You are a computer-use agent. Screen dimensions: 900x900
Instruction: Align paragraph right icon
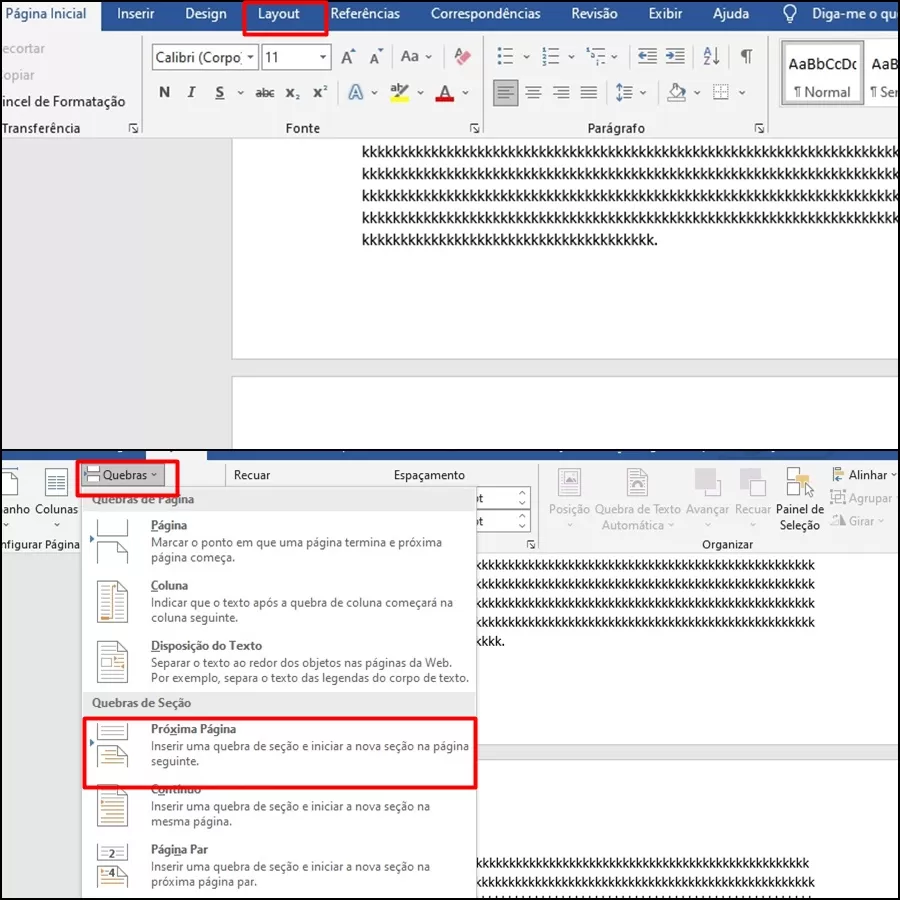coord(561,92)
